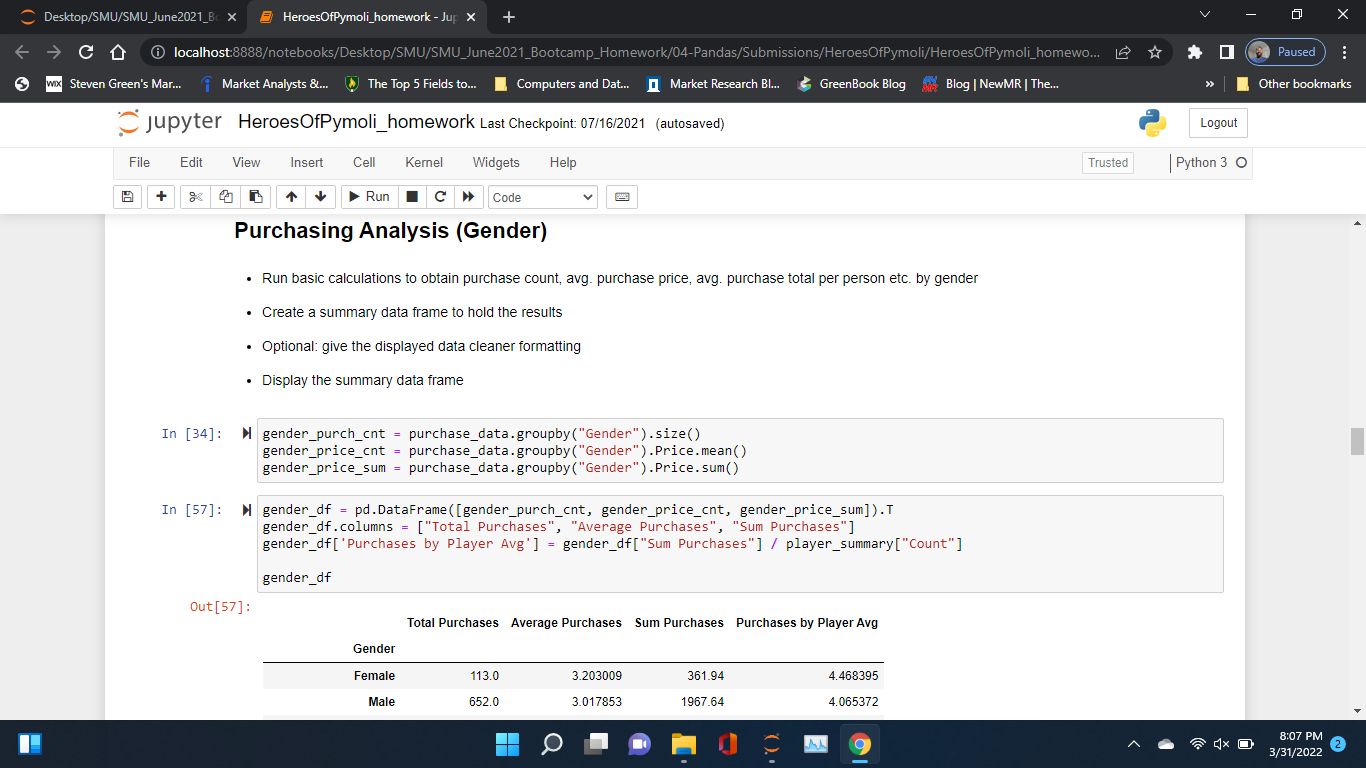Go to browser home page
Screen dimensions: 1366x768
point(117,52)
